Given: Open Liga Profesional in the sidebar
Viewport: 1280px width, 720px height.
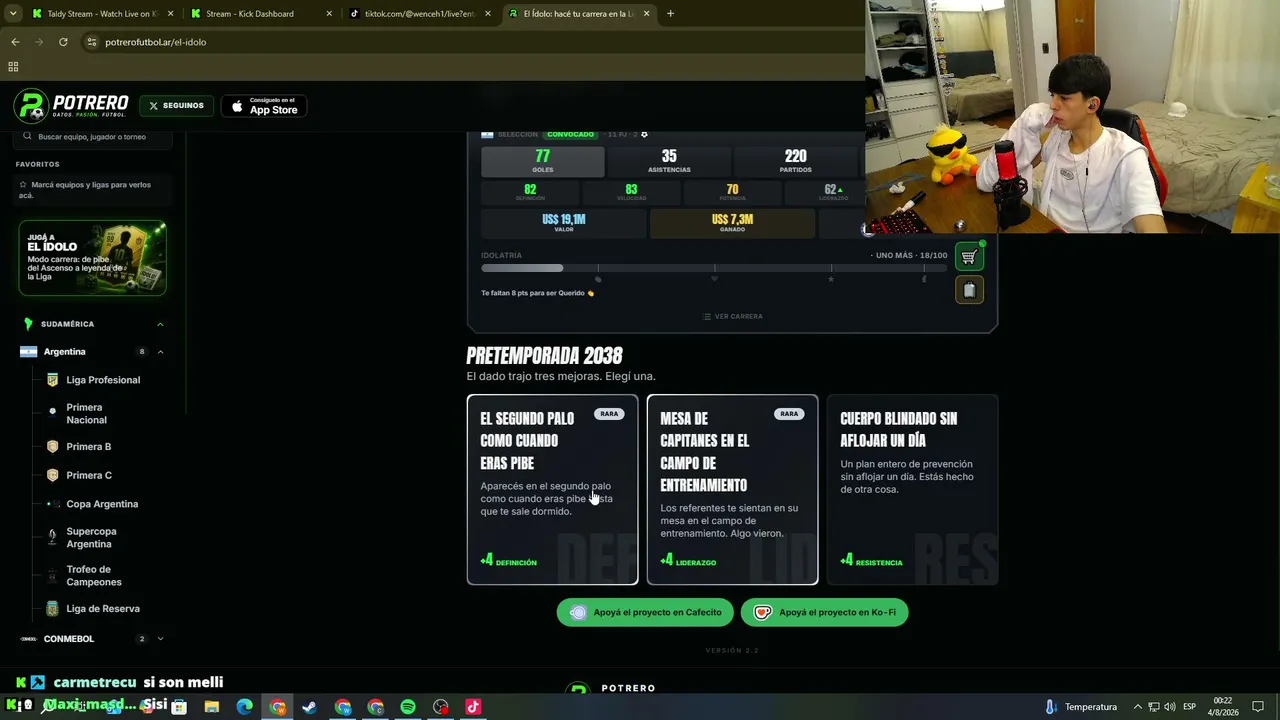Looking at the screenshot, I should tap(103, 380).
